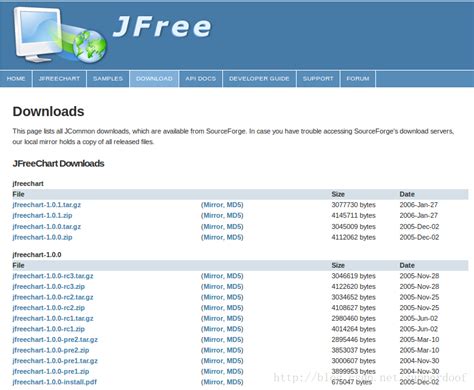Viewport: 474px width, 390px height.
Task: Open the Mirror link for jfreechart-1.0.0-install.pdf
Action: [x=213, y=382]
